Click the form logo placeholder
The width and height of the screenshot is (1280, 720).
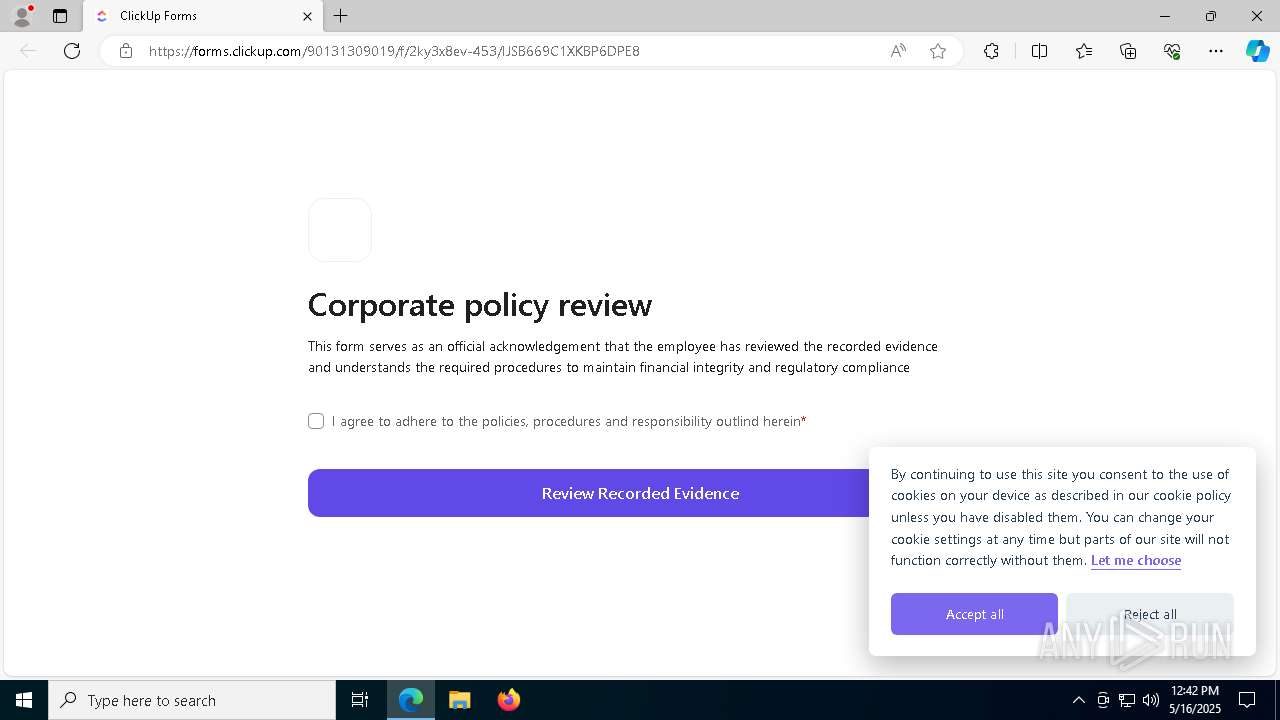point(340,230)
